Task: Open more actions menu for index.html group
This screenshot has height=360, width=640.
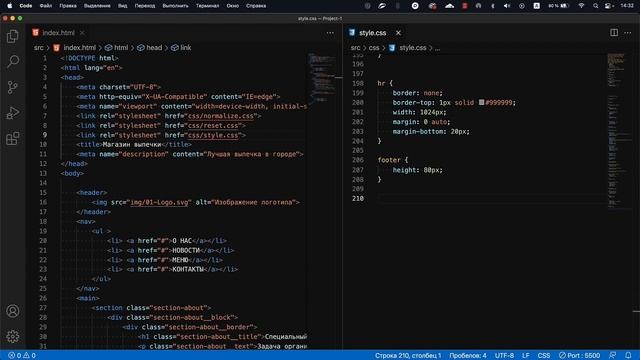Action: coord(330,33)
